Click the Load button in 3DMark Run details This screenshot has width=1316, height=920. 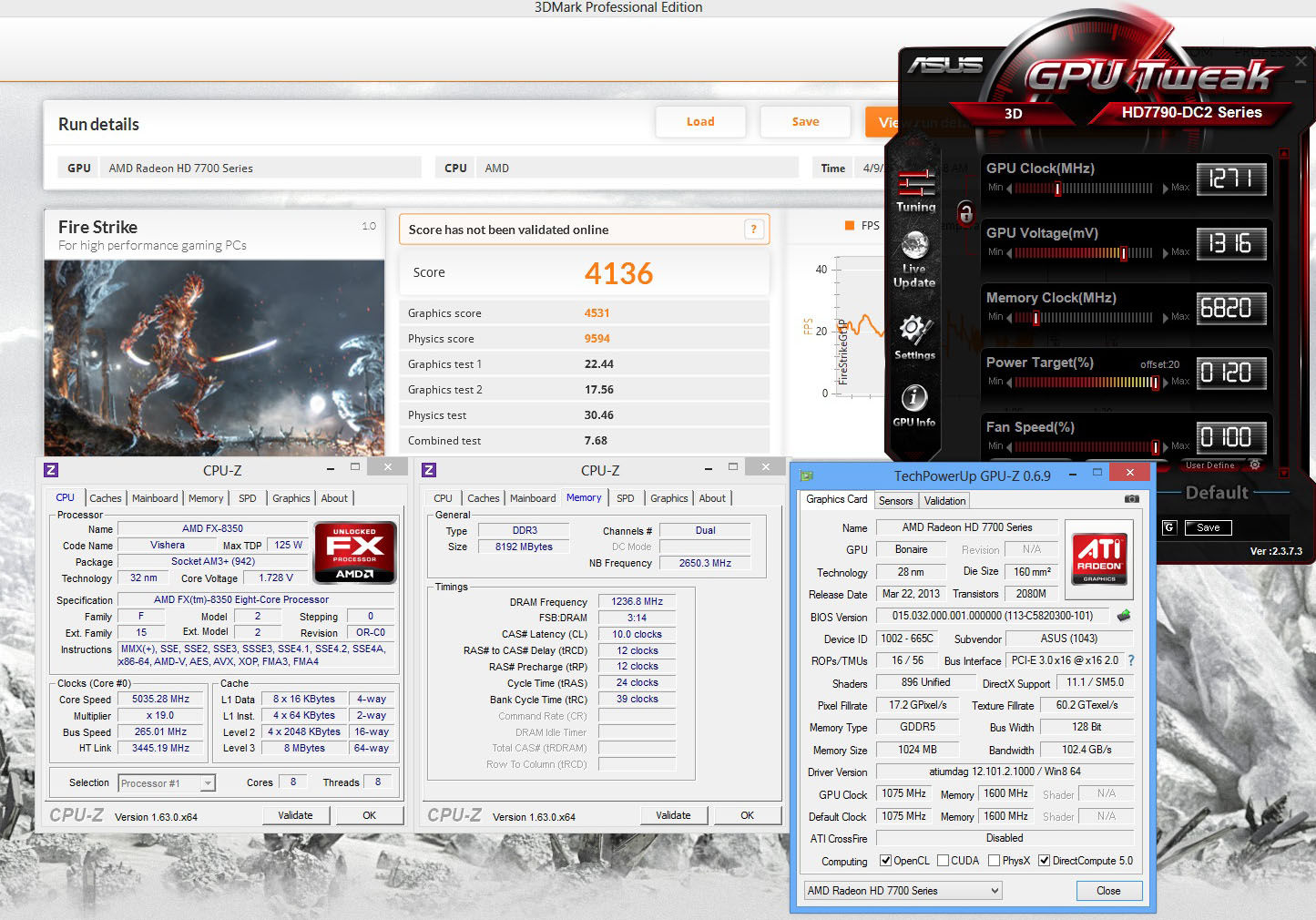(700, 121)
